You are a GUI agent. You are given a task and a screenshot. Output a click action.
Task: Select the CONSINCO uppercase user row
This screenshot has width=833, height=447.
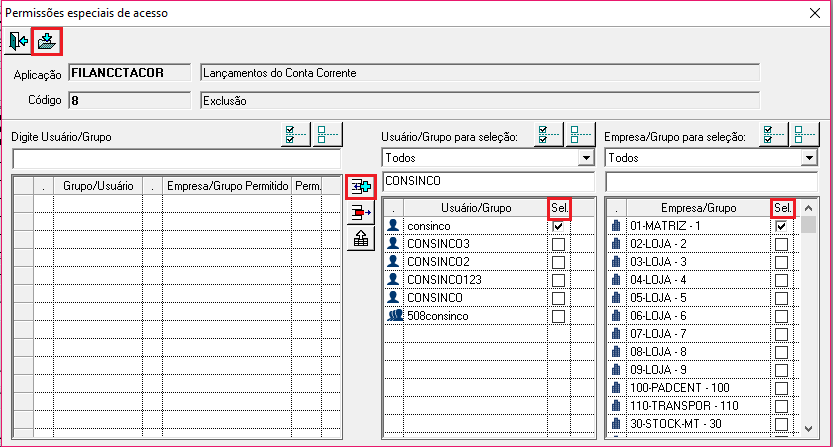(x=435, y=298)
